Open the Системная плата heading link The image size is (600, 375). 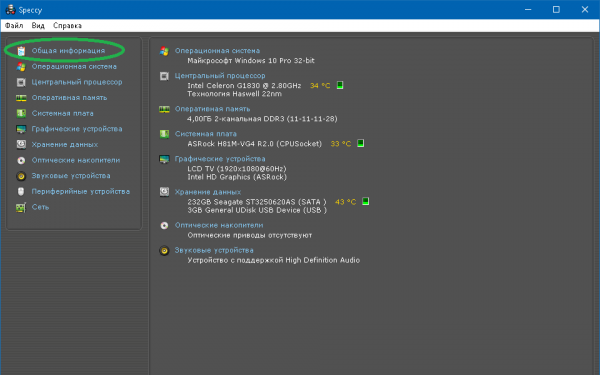tap(205, 134)
